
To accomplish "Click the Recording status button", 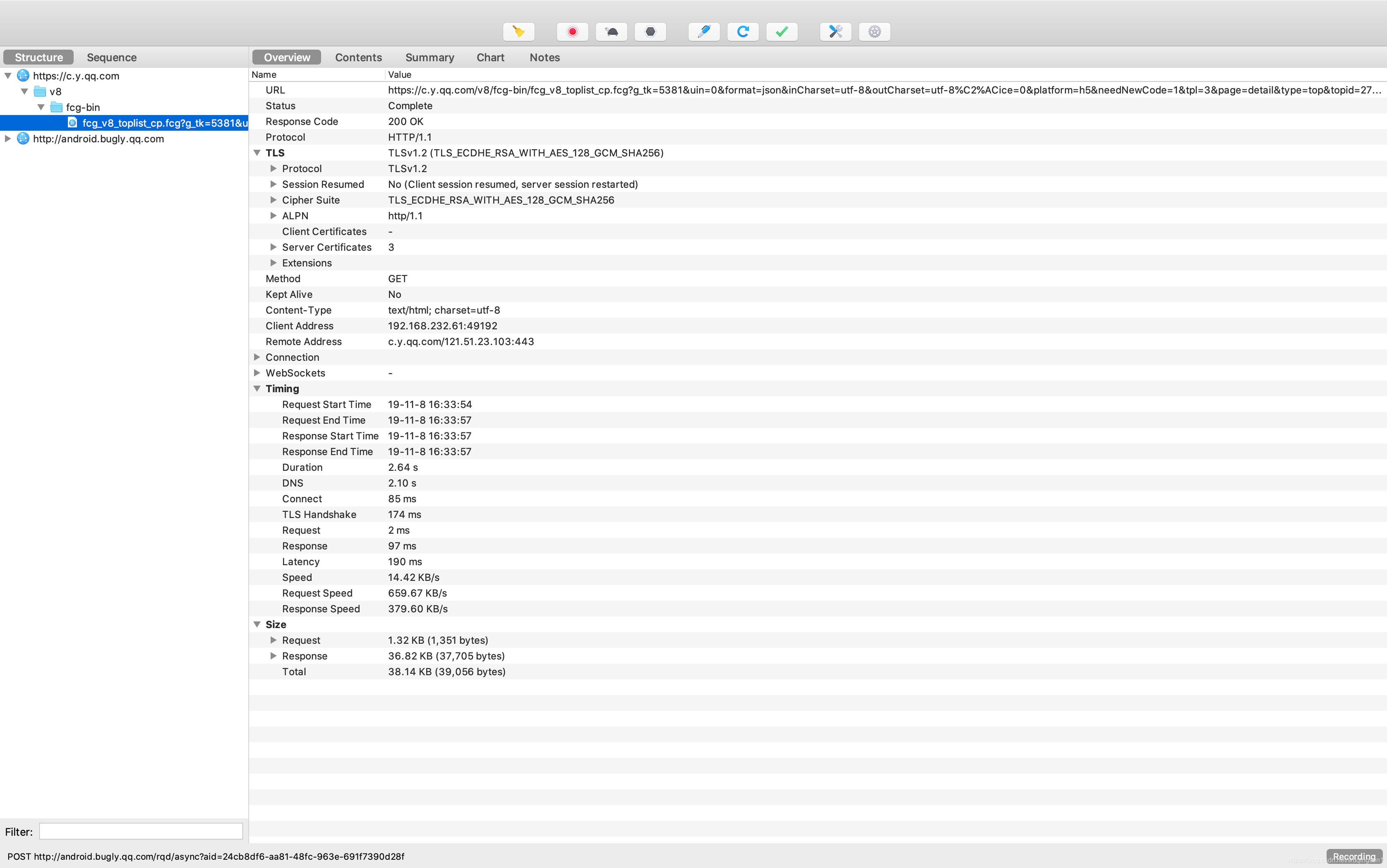I will tap(1354, 856).
